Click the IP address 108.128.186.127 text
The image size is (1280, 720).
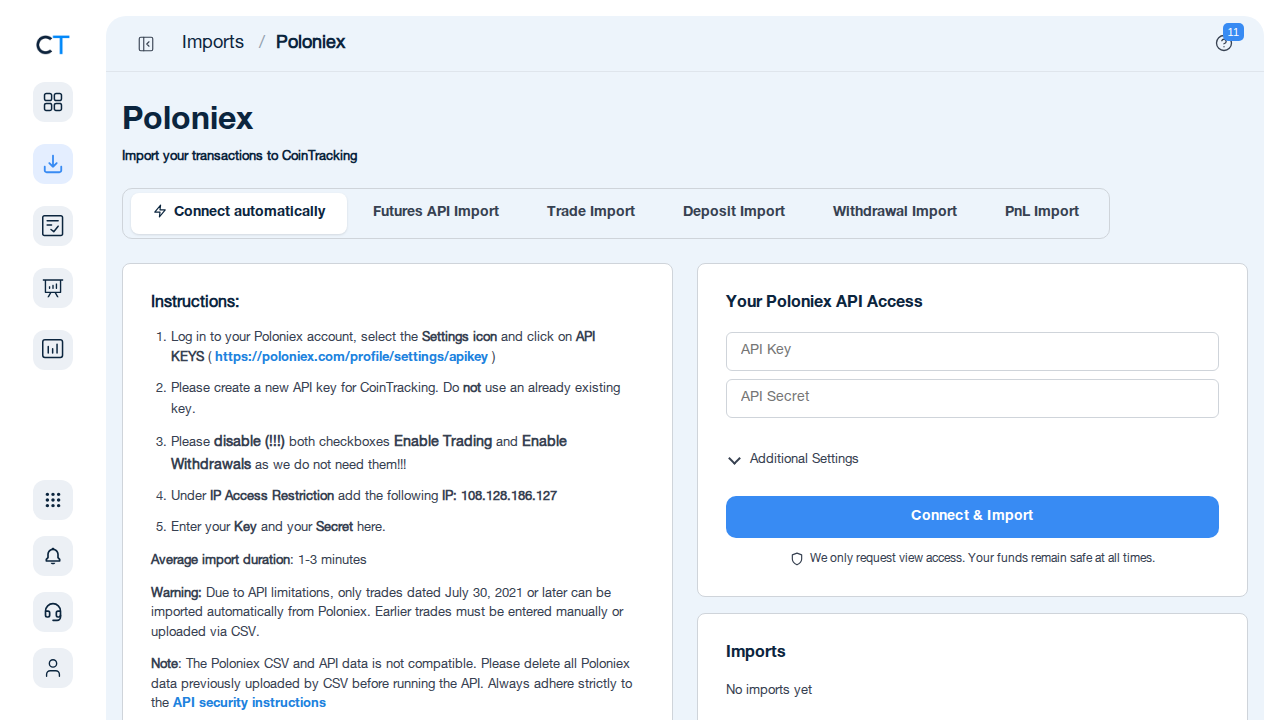(509, 496)
